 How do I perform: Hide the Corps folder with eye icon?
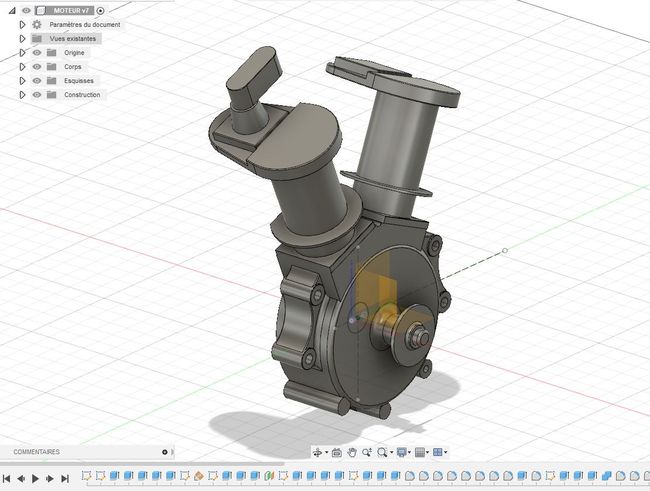click(x=37, y=67)
